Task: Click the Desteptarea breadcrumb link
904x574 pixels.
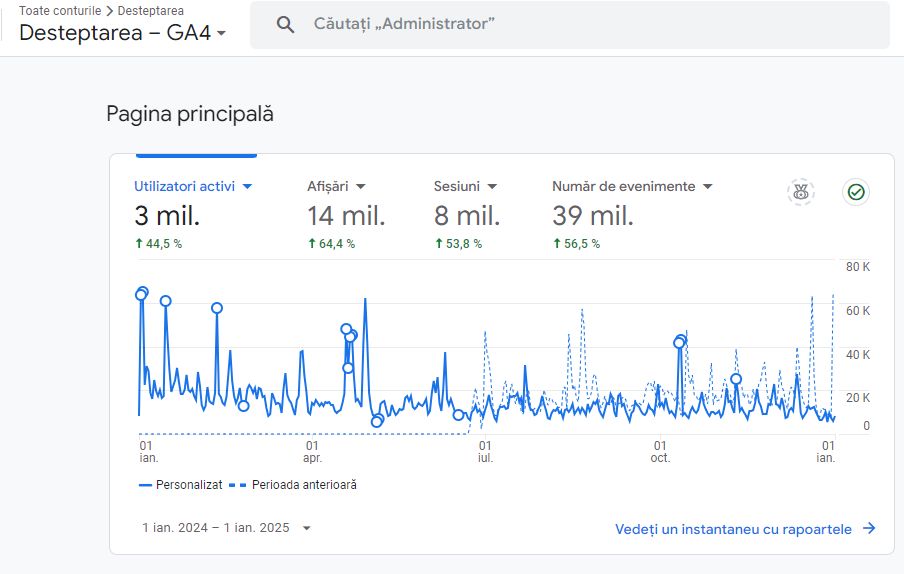Action: pos(151,11)
